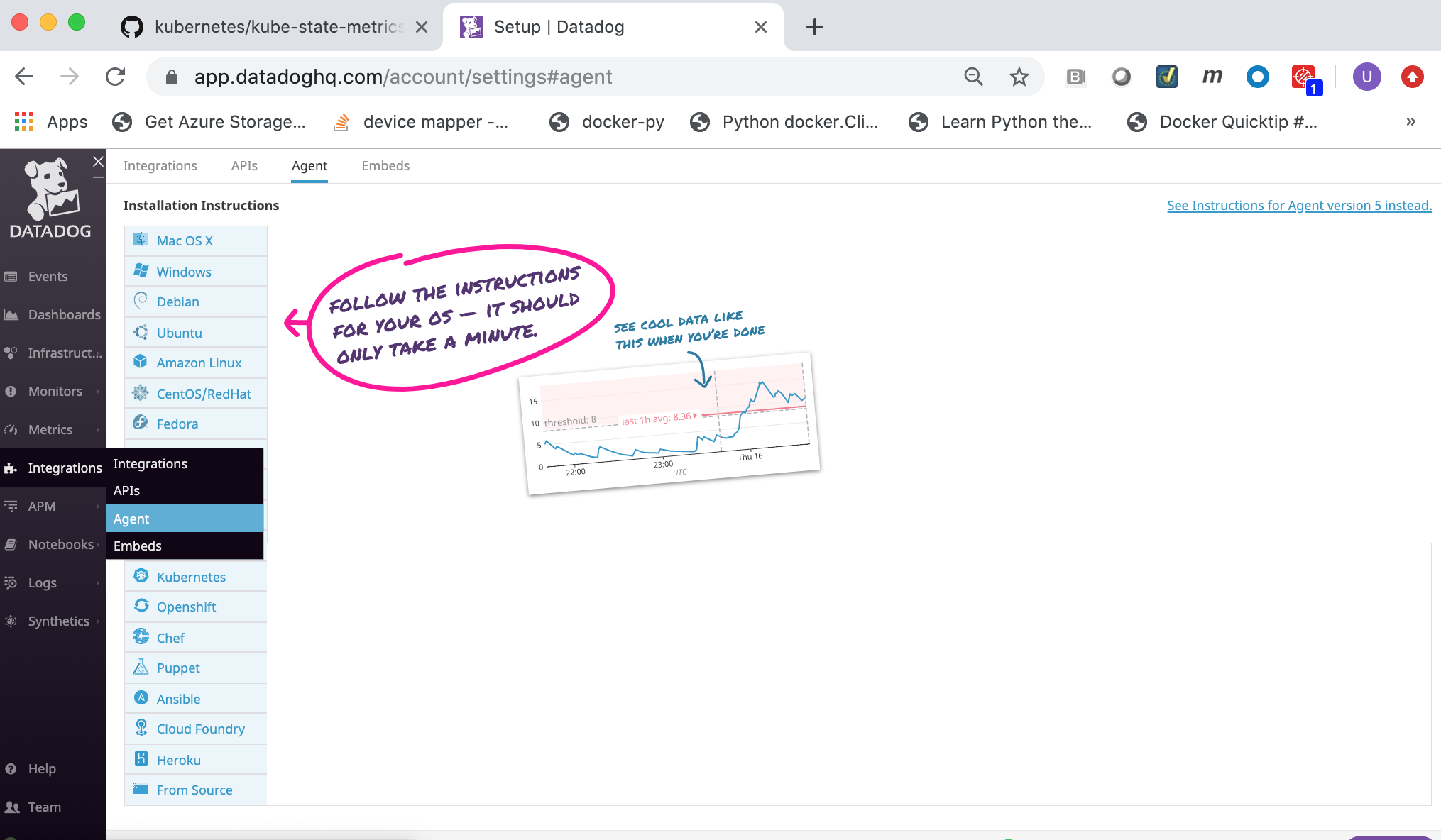Switch to the Embeds tab
Image resolution: width=1441 pixels, height=840 pixels.
(x=385, y=166)
